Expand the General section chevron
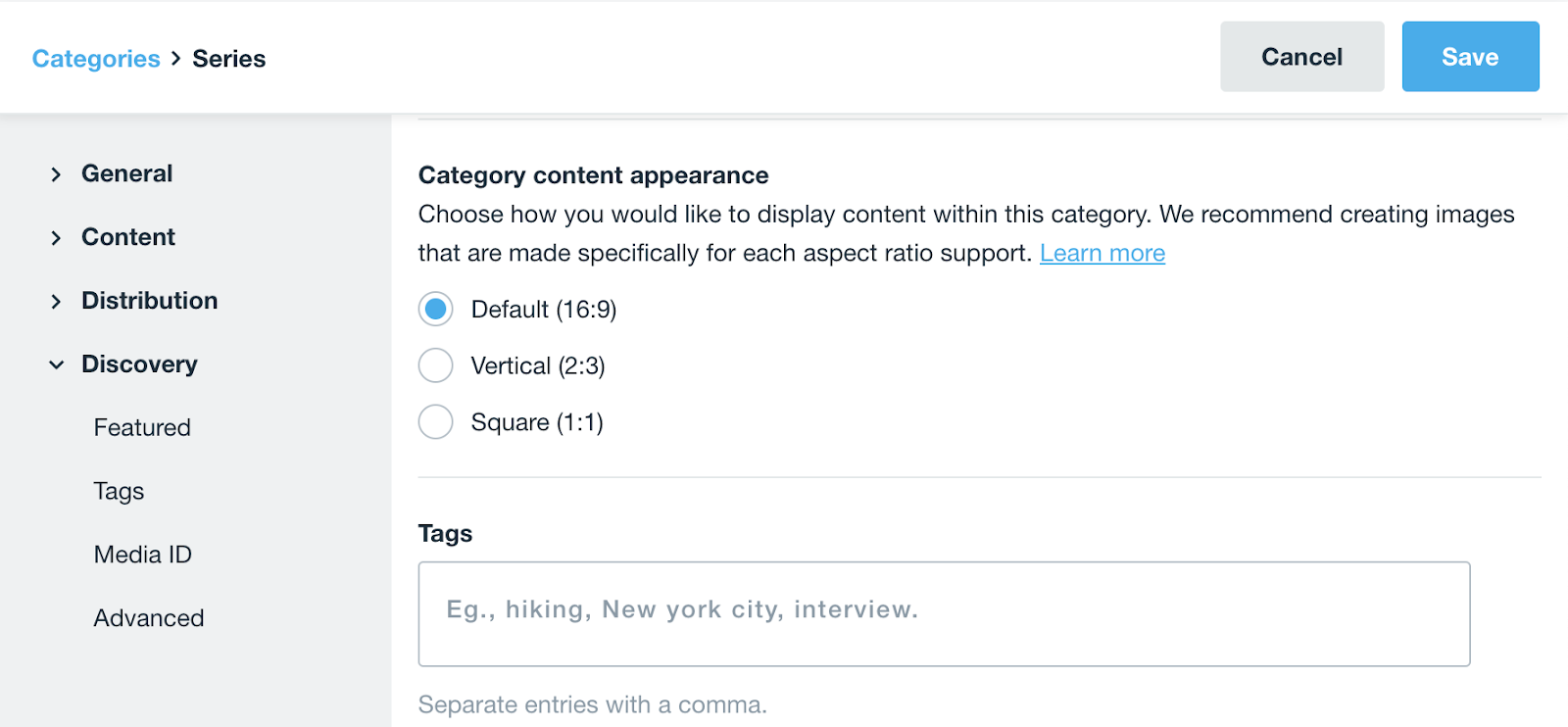This screenshot has height=727, width=1568. click(56, 174)
